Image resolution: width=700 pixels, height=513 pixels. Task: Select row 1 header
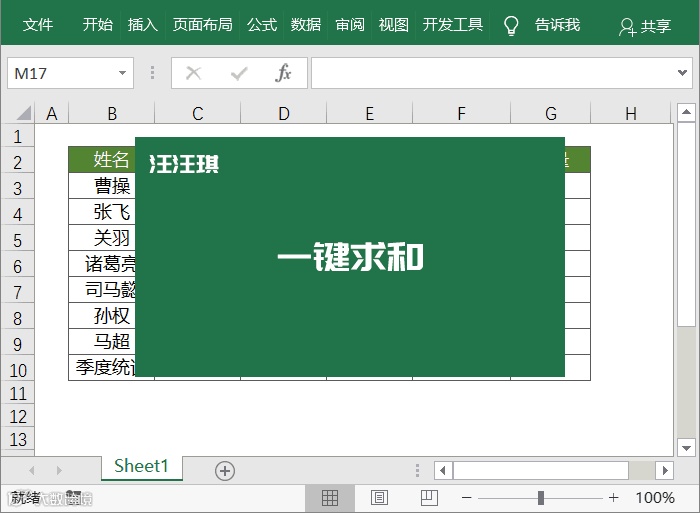(x=17, y=136)
